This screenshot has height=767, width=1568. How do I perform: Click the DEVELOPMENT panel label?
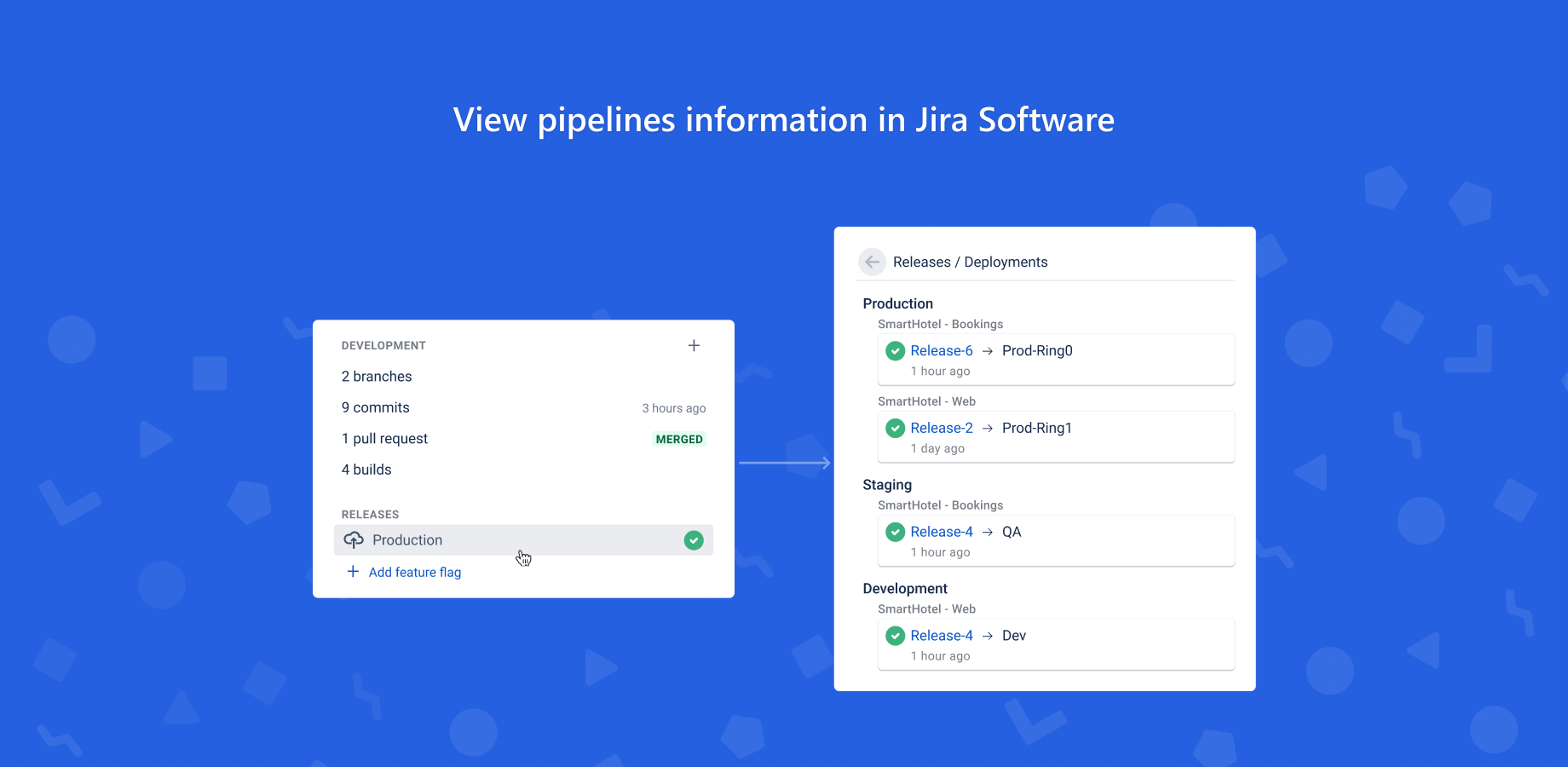tap(383, 346)
